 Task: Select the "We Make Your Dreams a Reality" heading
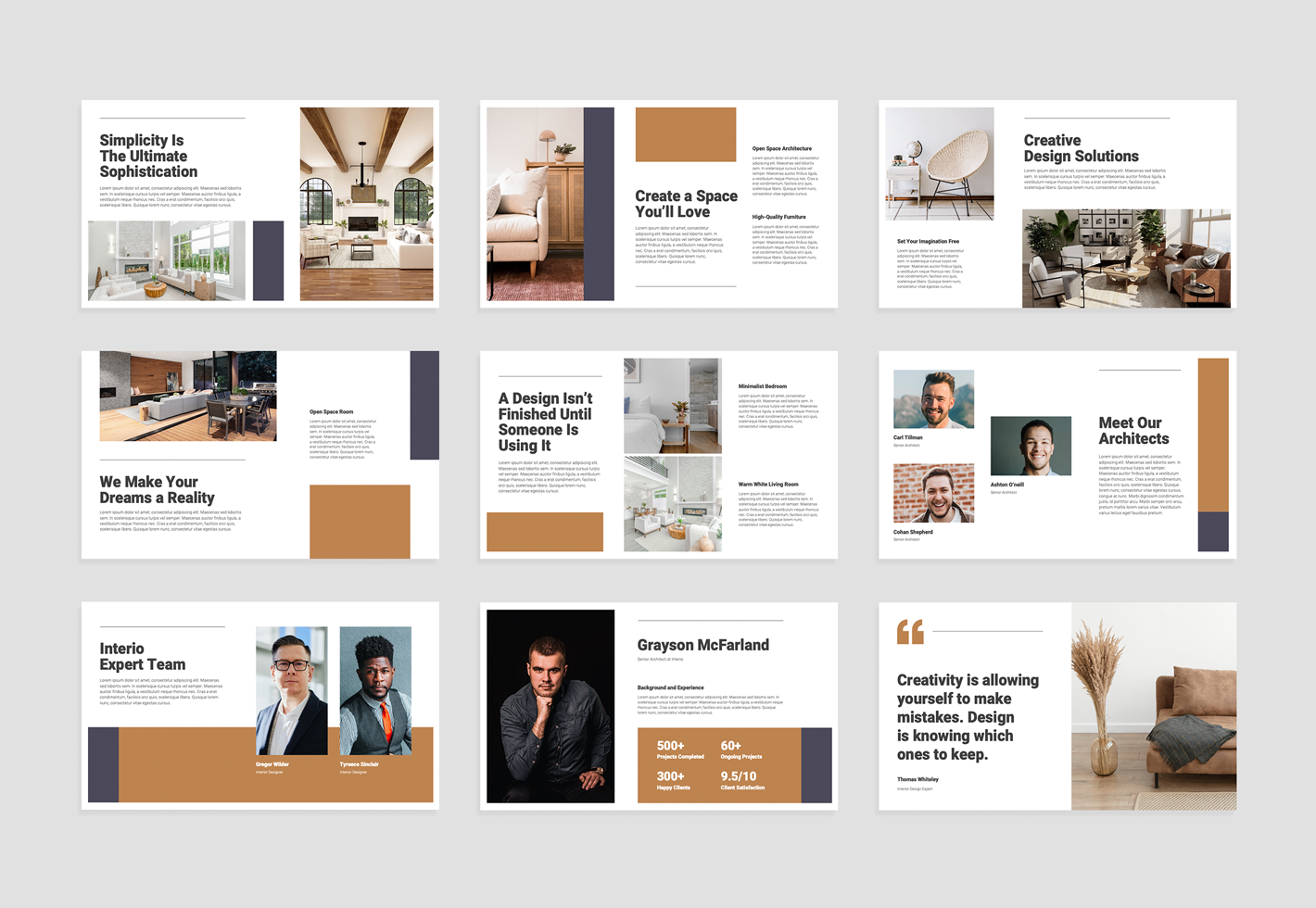click(x=157, y=490)
